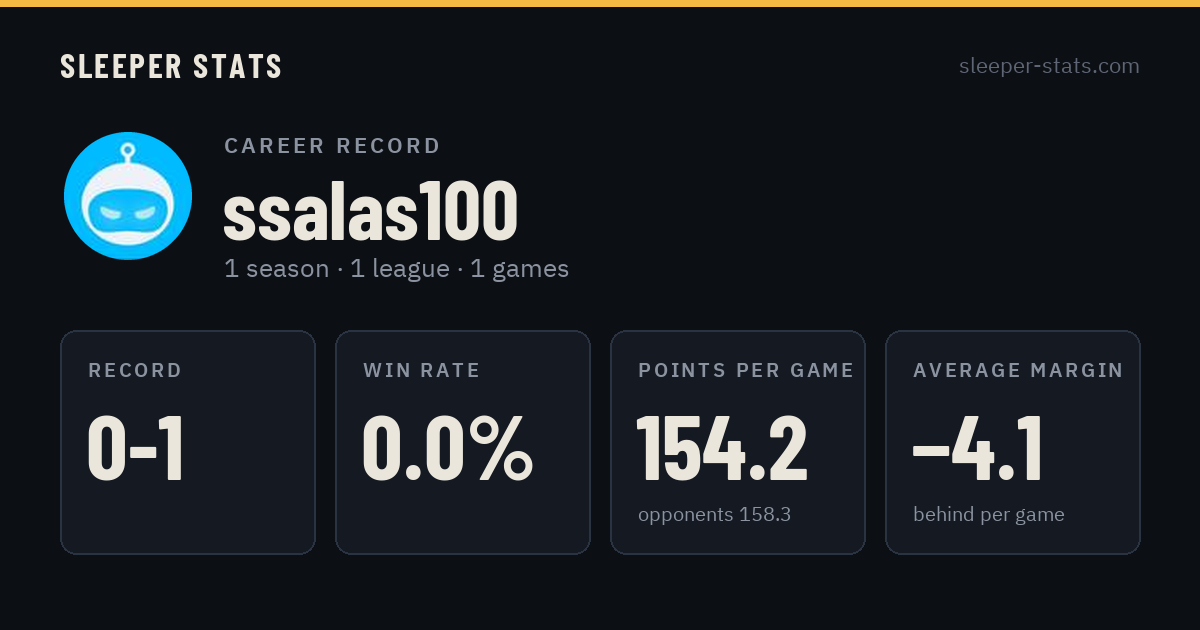Open the AVERAGE MARGIN stat card

(x=1013, y=442)
